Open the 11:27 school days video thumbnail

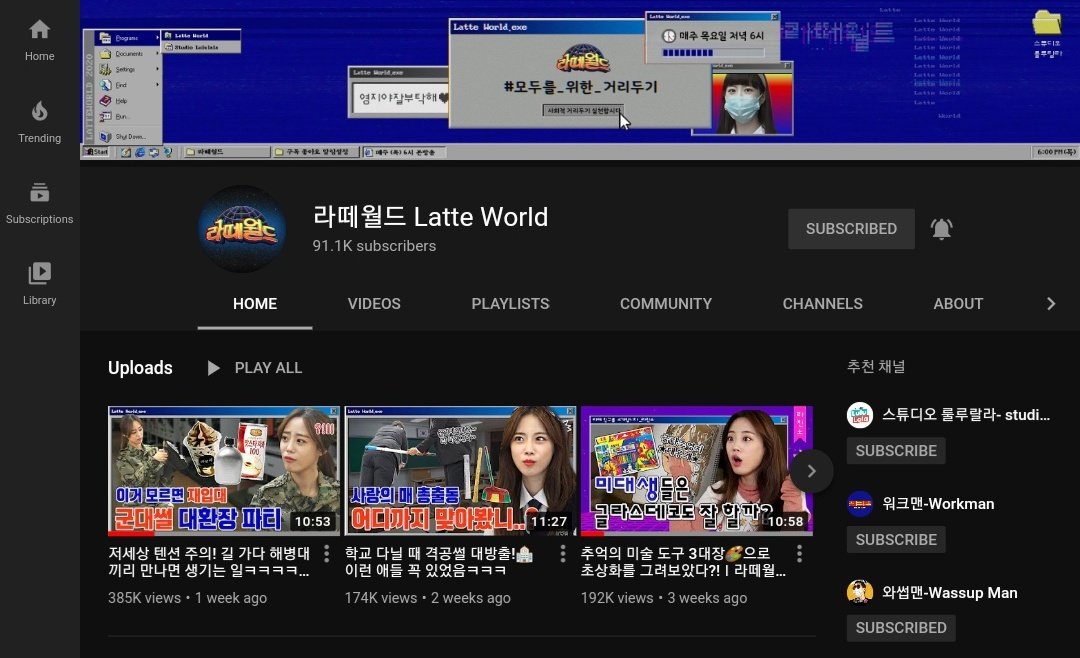pos(460,471)
